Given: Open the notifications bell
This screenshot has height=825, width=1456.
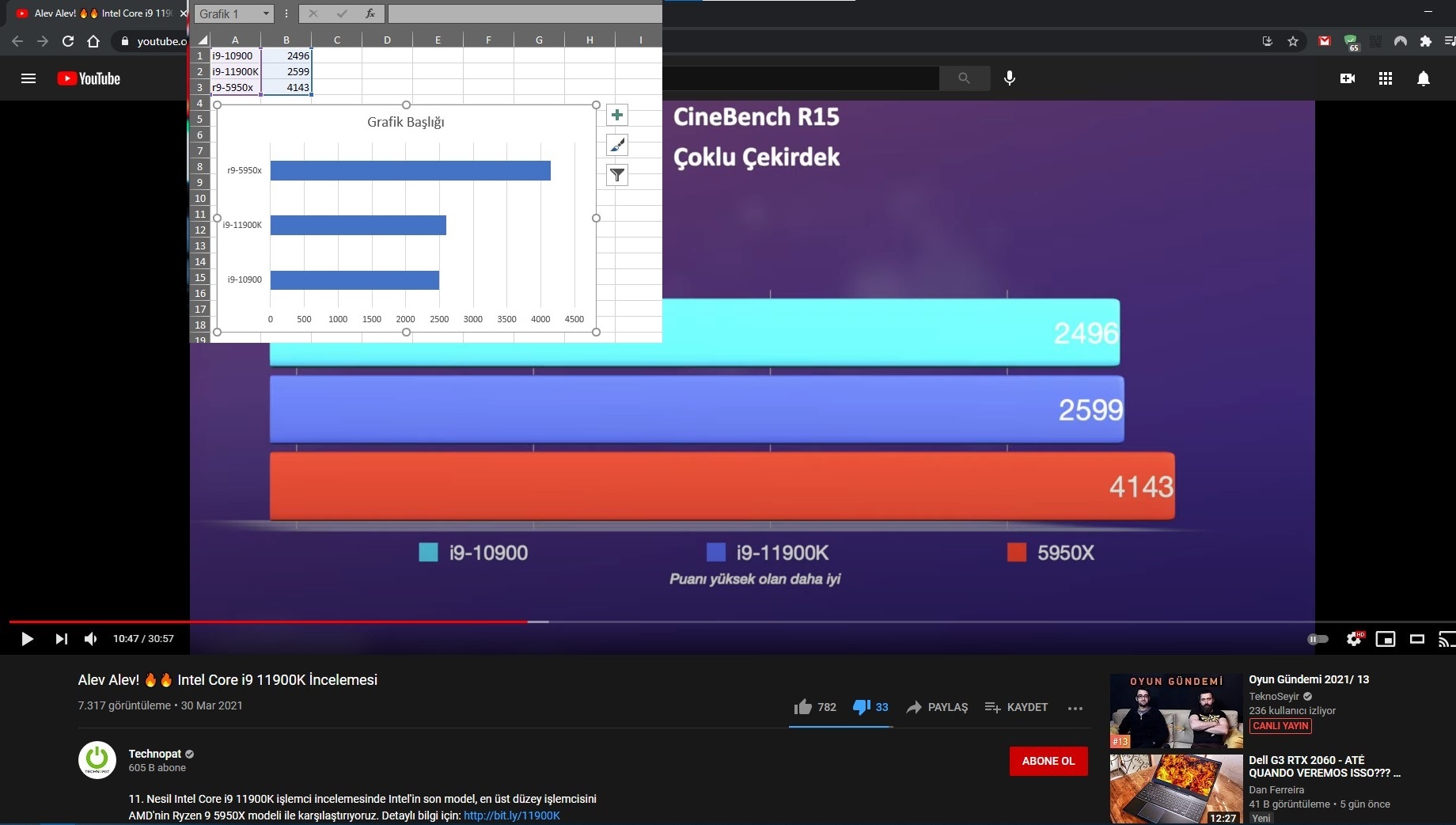Looking at the screenshot, I should tap(1424, 78).
